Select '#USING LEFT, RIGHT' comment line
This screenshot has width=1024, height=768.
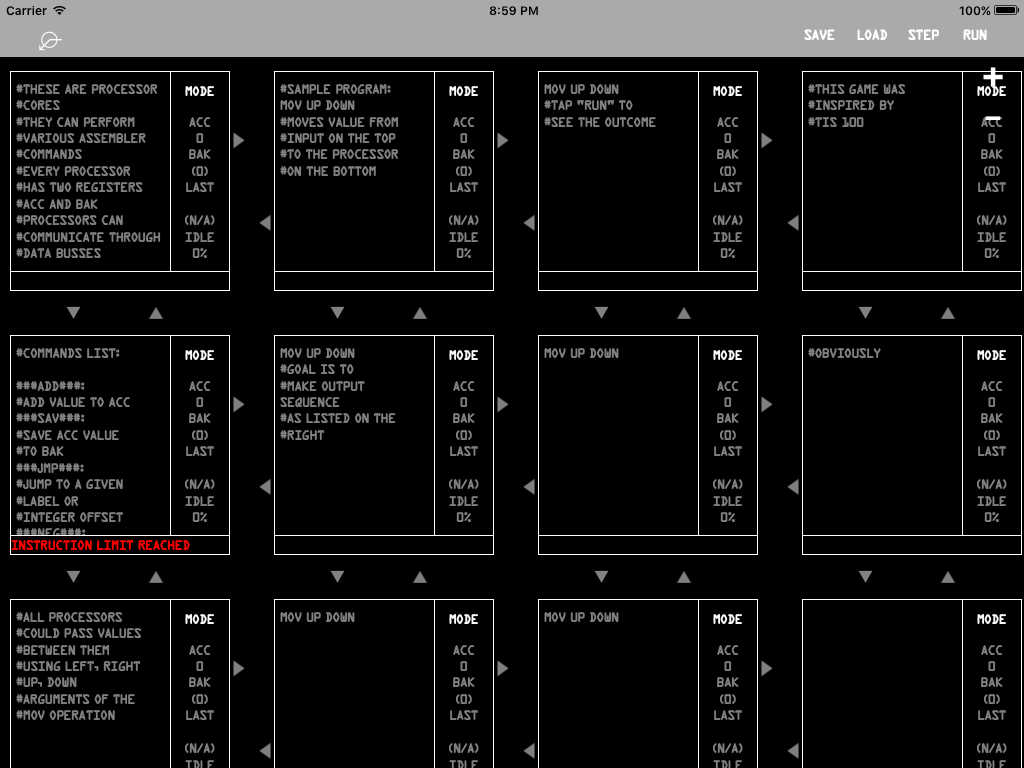78,667
